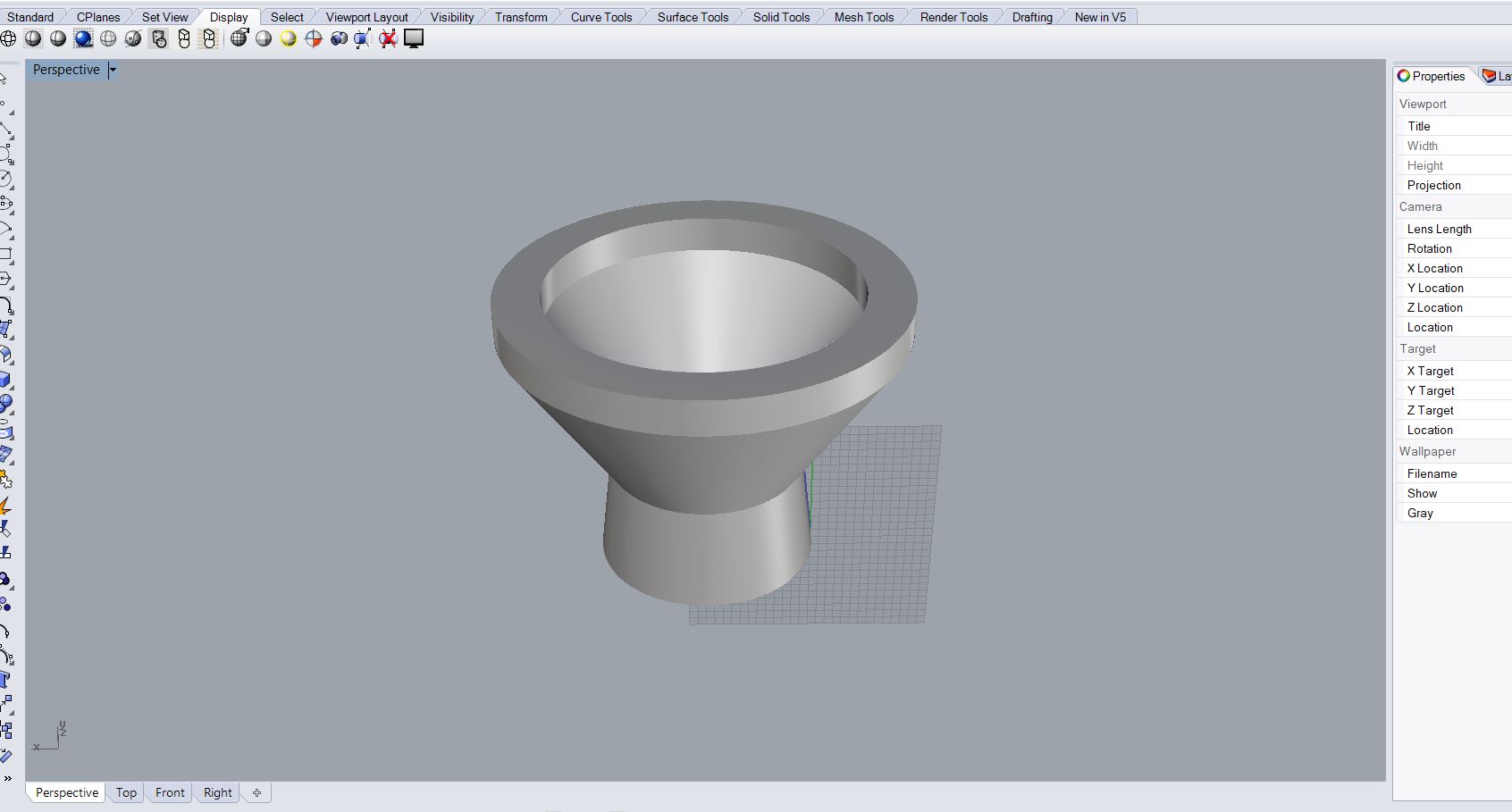The height and width of the screenshot is (812, 1512).
Task: Select the Fillet curves tool icon
Action: pos(5,305)
